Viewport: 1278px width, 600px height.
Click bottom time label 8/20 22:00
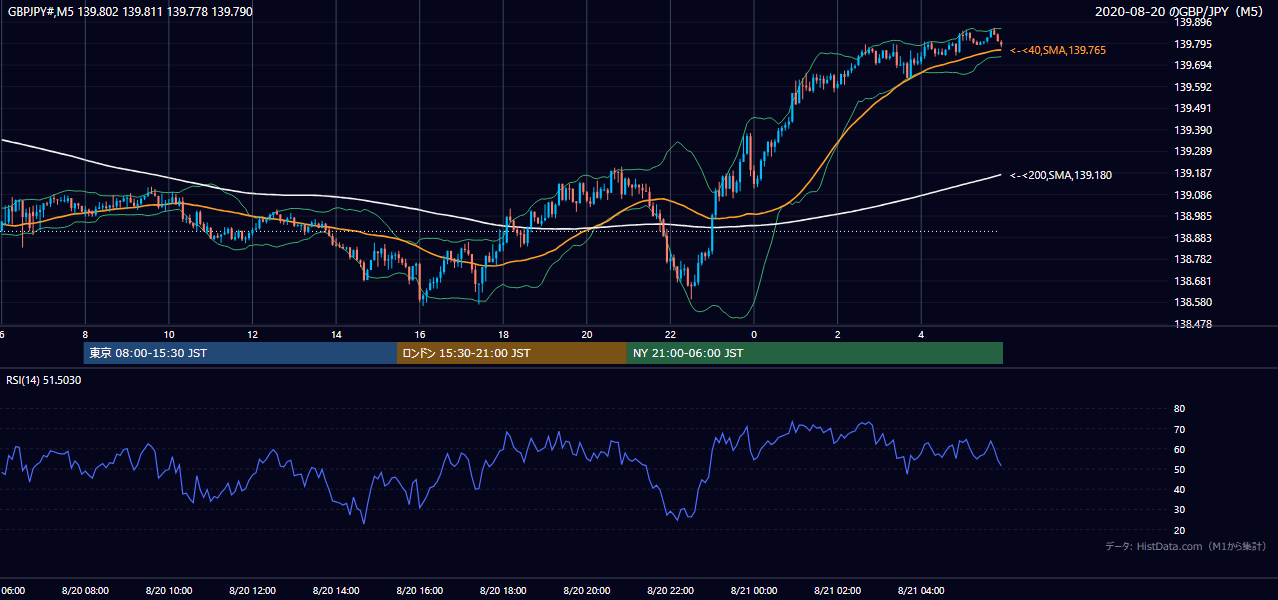point(670,591)
